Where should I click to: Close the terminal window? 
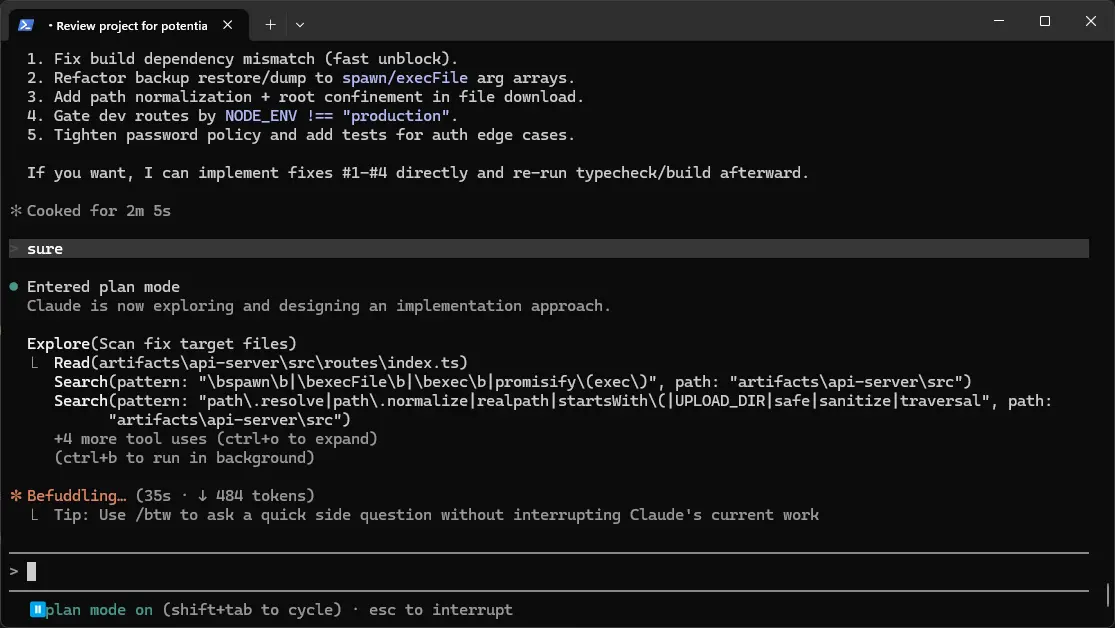point(1091,21)
